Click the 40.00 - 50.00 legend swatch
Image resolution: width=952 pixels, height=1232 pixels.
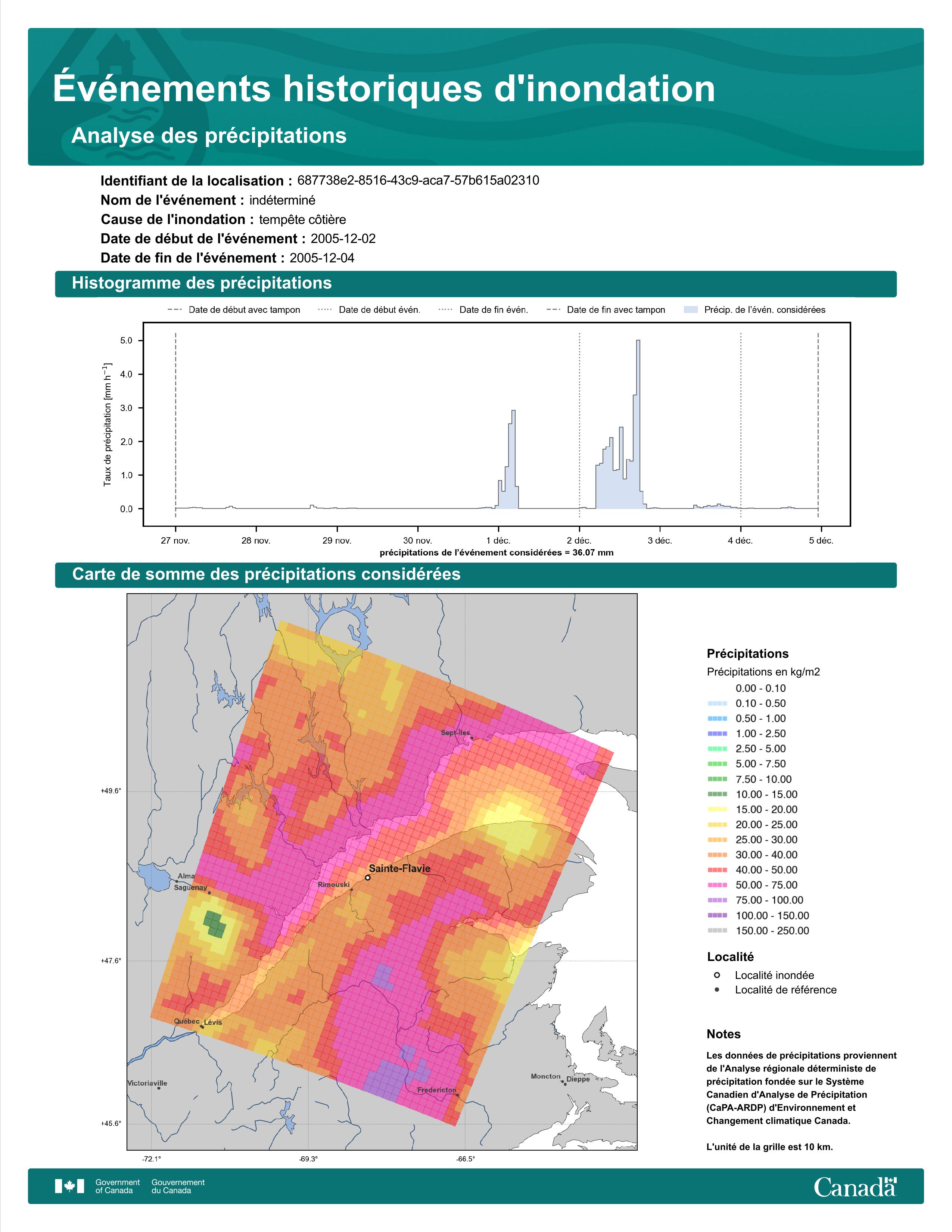[x=717, y=870]
